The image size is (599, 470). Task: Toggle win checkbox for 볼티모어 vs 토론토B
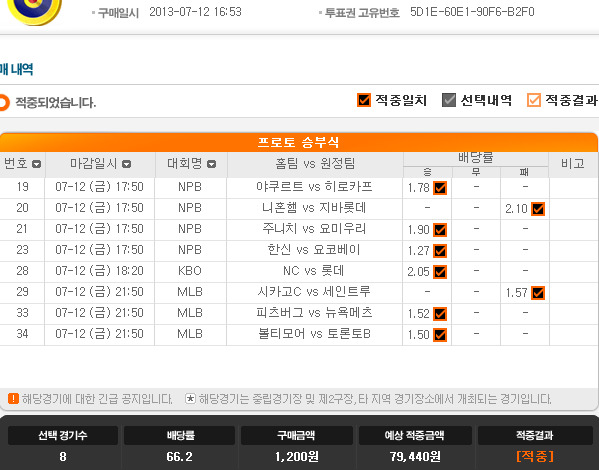tap(440, 335)
